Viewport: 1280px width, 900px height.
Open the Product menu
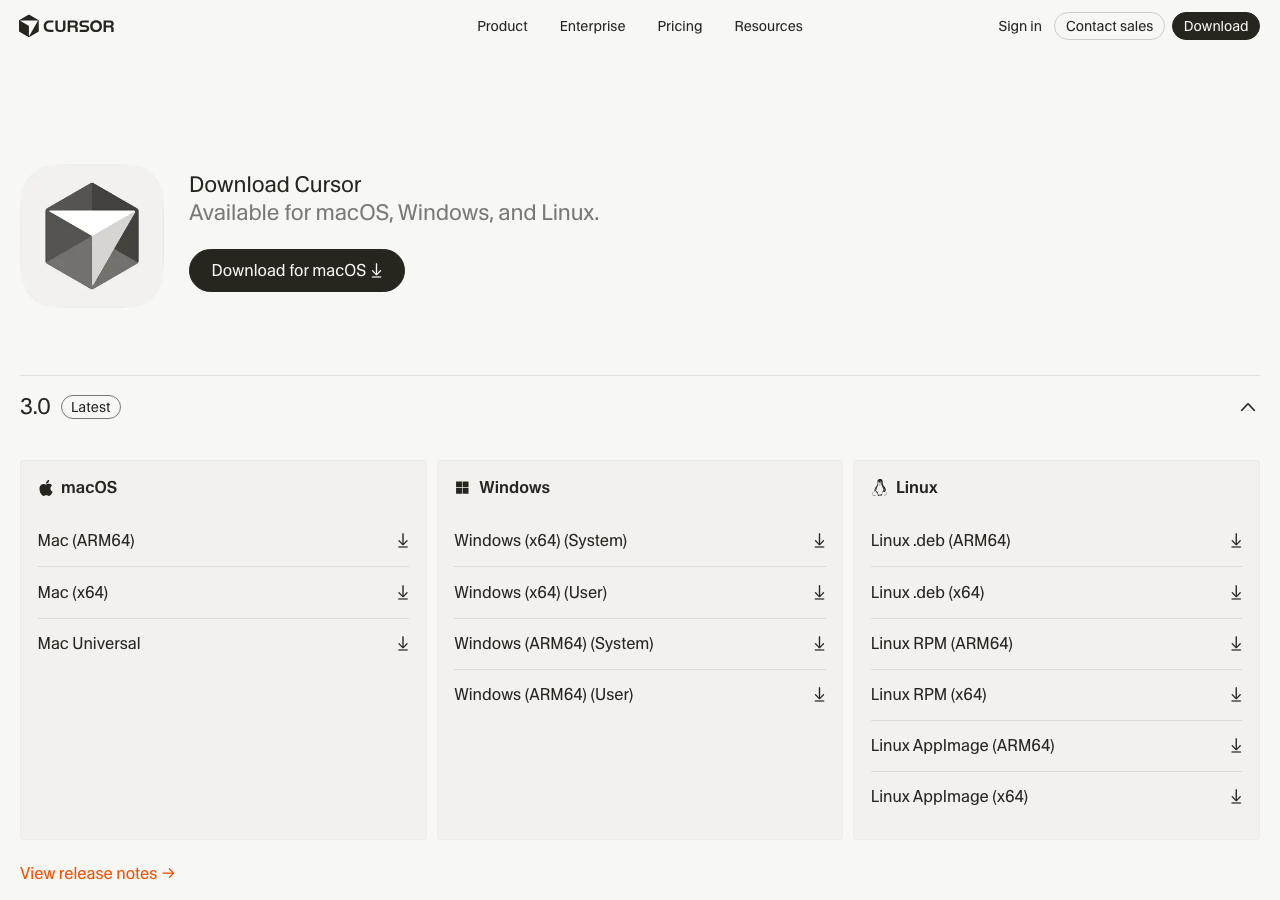502,26
